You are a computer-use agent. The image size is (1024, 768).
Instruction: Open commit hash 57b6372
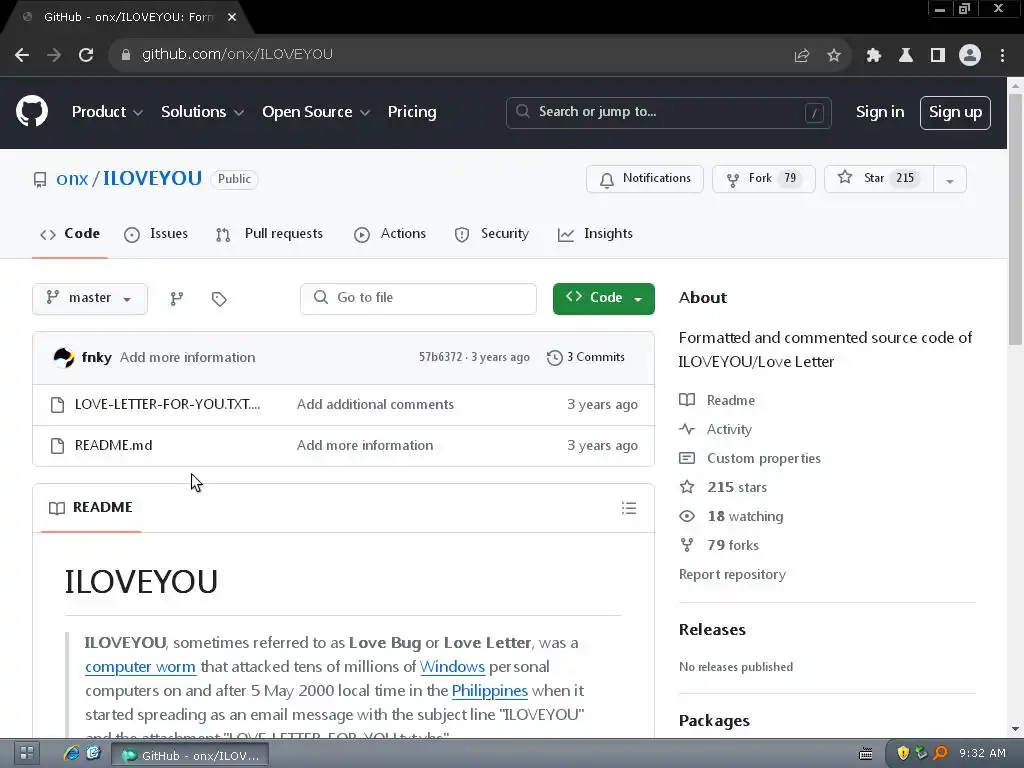click(x=440, y=357)
